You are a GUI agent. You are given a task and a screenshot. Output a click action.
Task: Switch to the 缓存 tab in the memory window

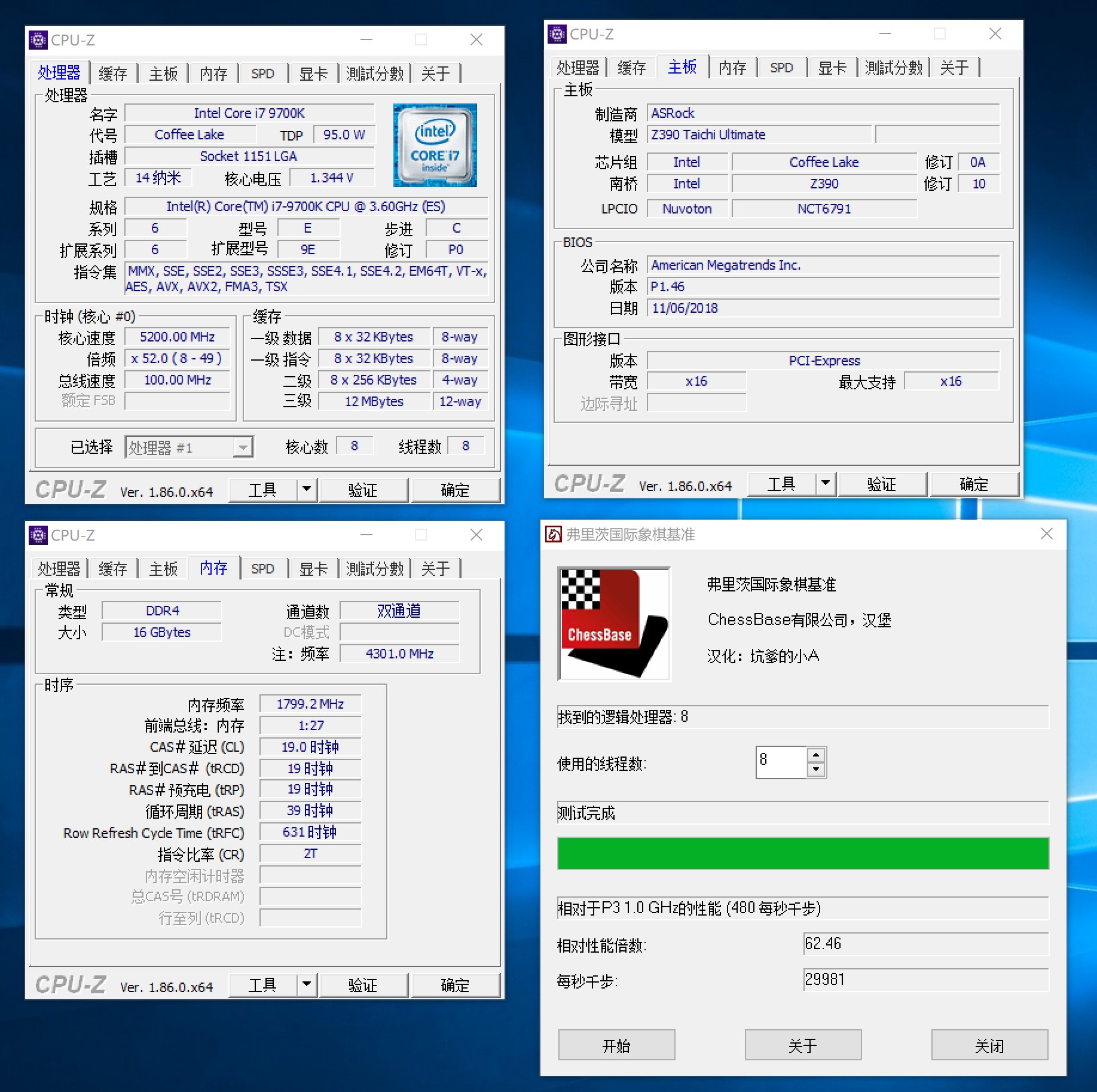pyautogui.click(x=113, y=568)
